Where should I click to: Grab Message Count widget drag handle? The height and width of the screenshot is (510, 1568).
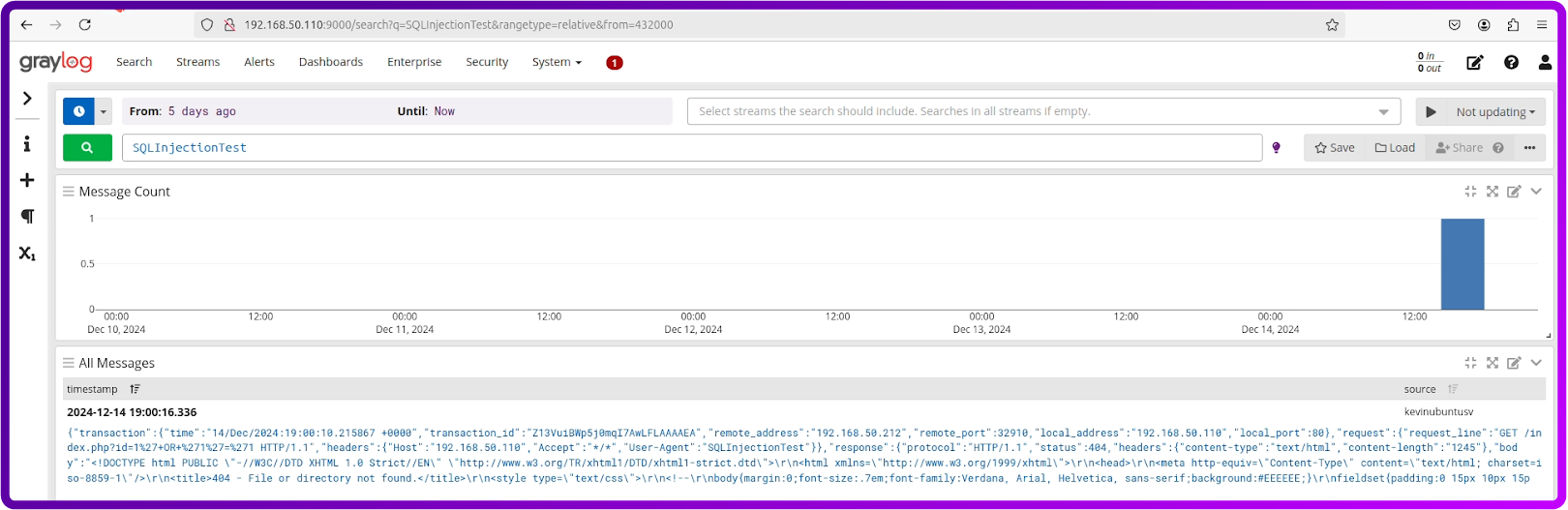click(x=69, y=192)
